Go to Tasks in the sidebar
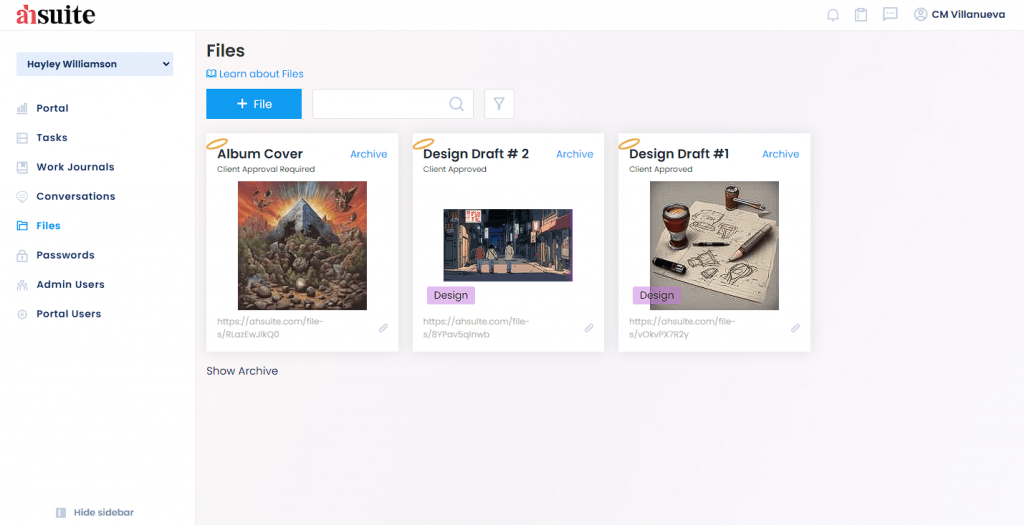 click(52, 138)
